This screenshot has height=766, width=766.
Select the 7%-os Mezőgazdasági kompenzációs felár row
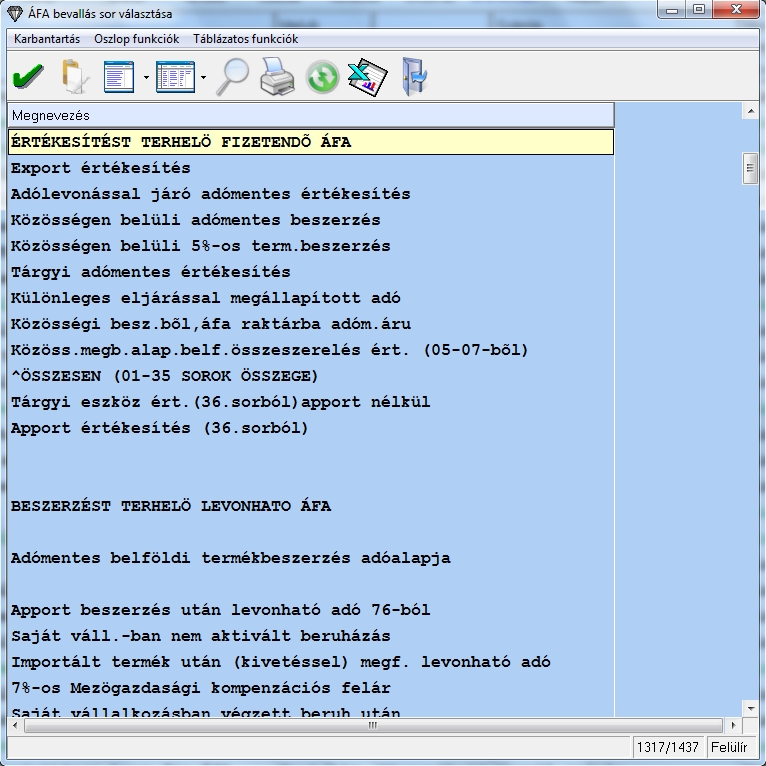pos(201,688)
